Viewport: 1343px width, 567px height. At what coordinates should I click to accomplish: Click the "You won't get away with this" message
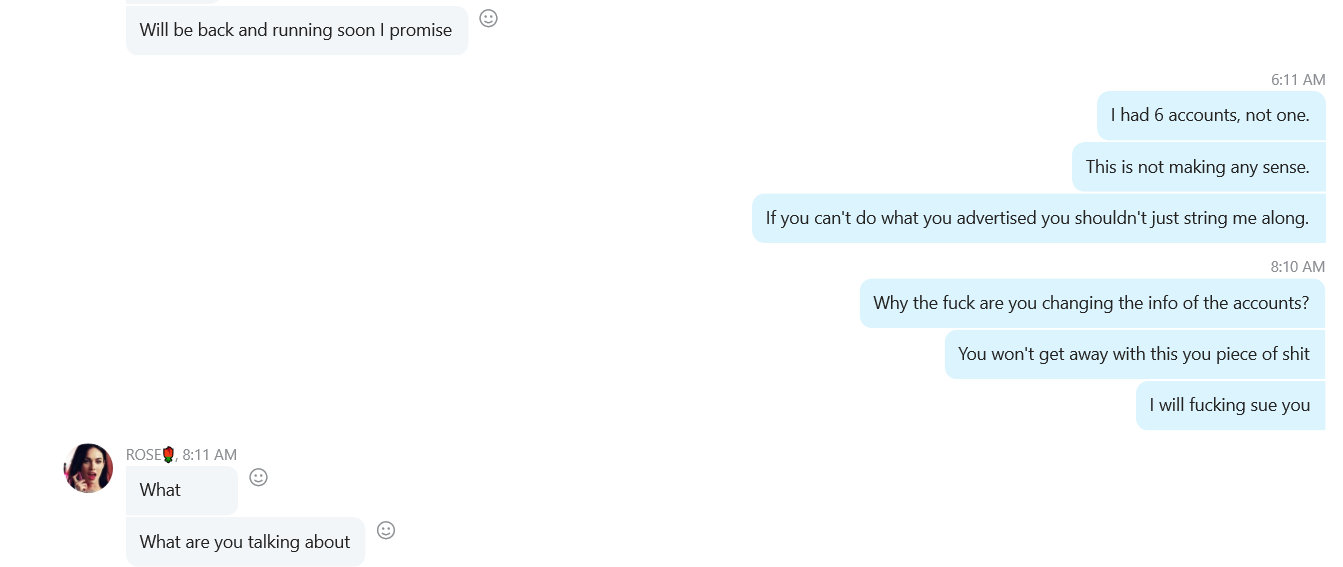[1134, 354]
